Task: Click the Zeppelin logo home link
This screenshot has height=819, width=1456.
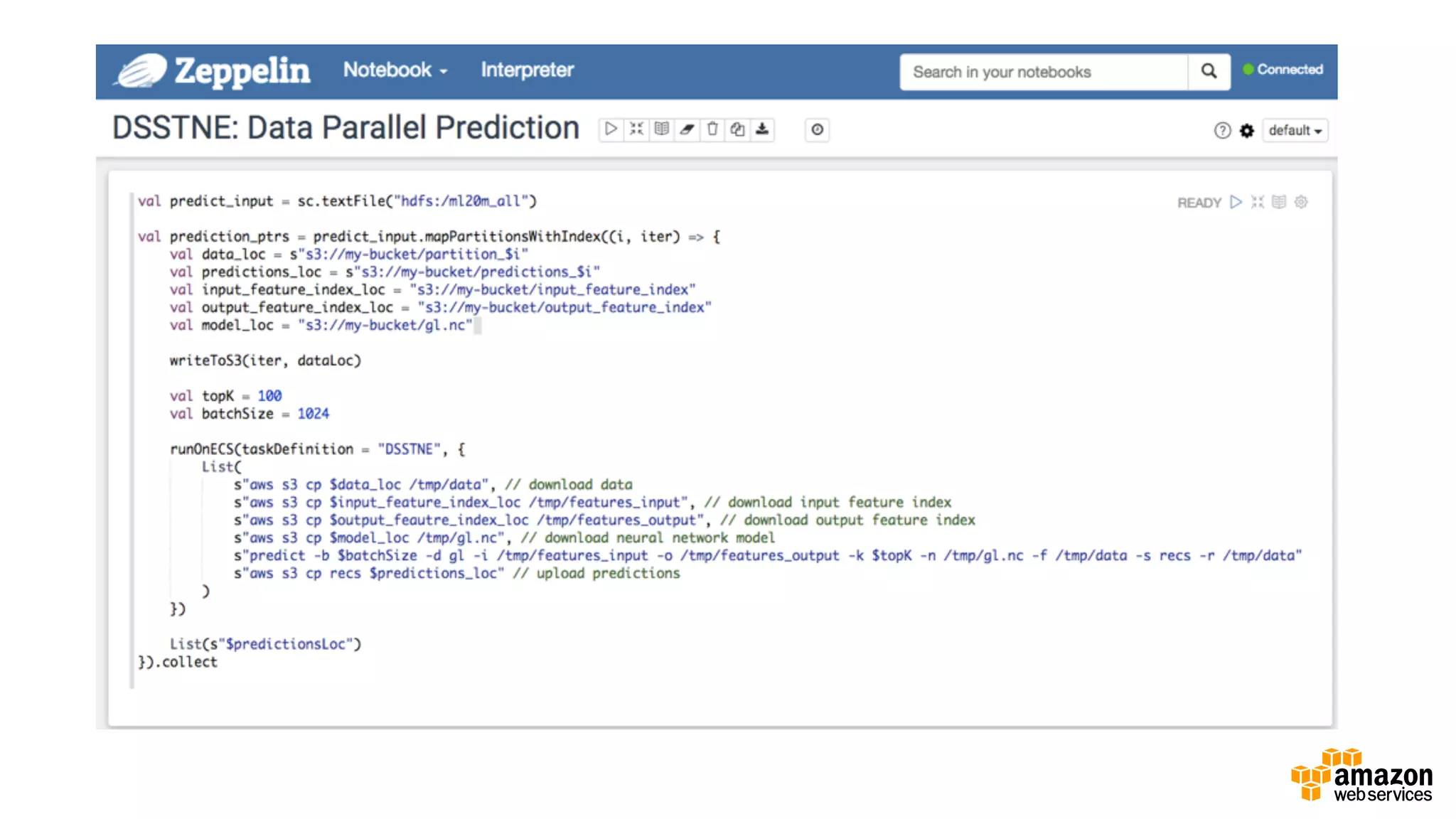Action: point(213,71)
